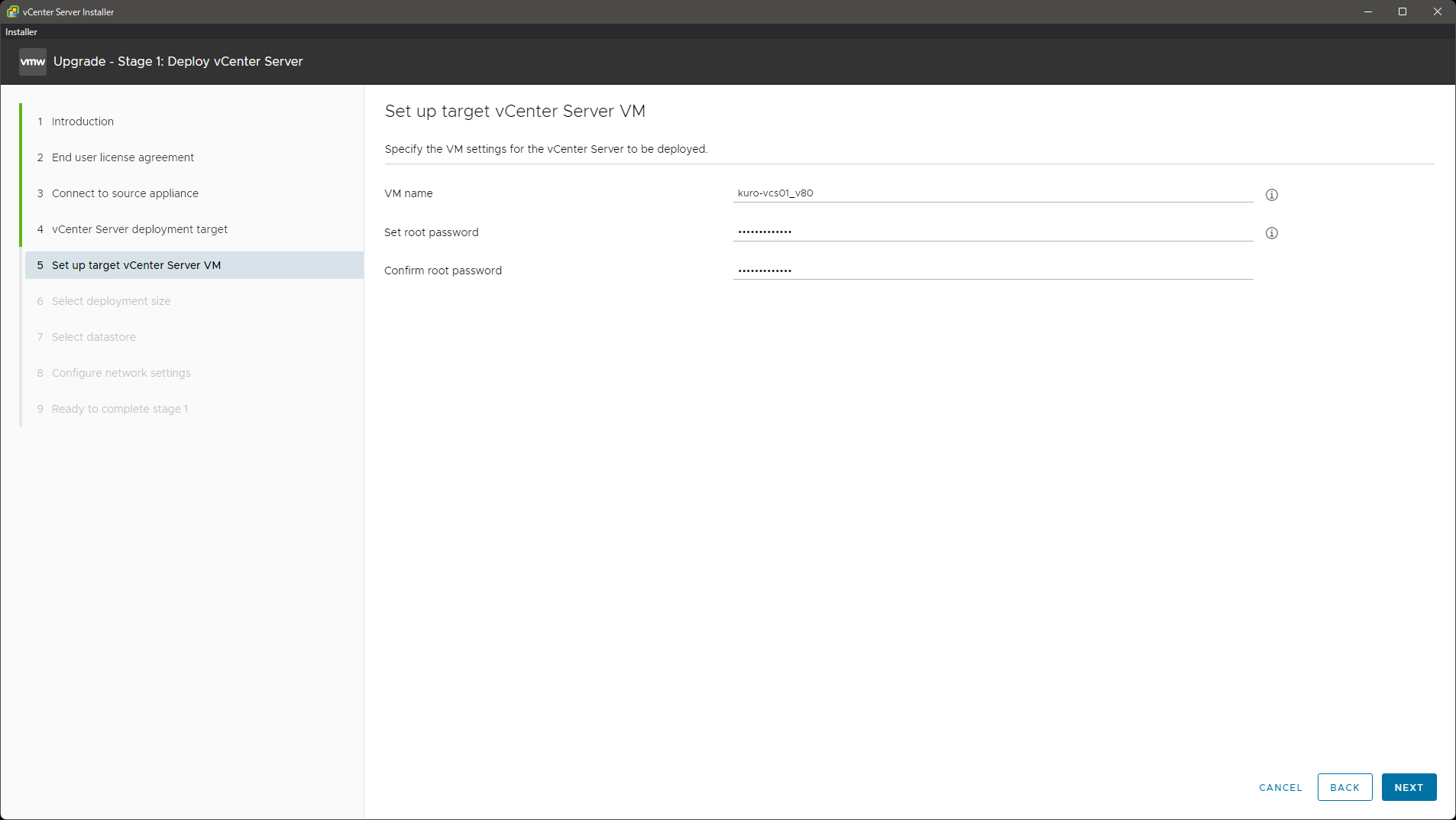
Task: Select End user license agreement step
Action: [122, 157]
